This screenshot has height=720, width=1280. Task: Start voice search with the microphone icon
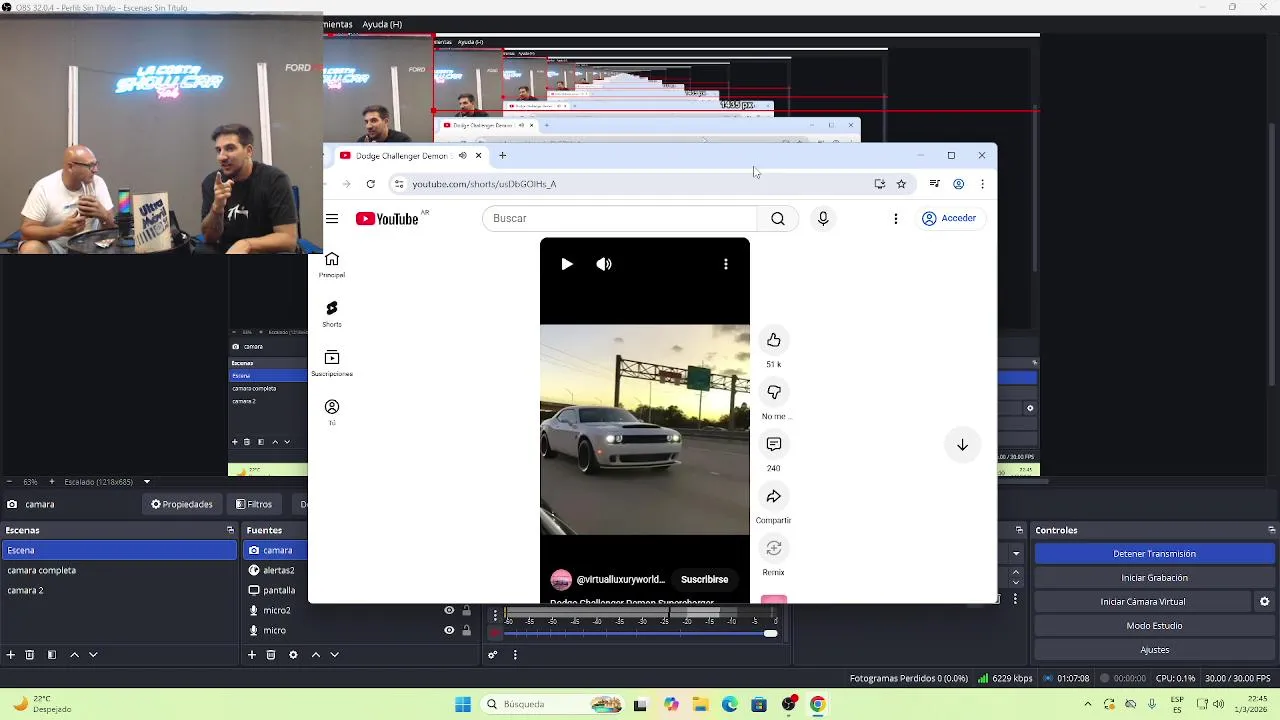click(x=823, y=218)
